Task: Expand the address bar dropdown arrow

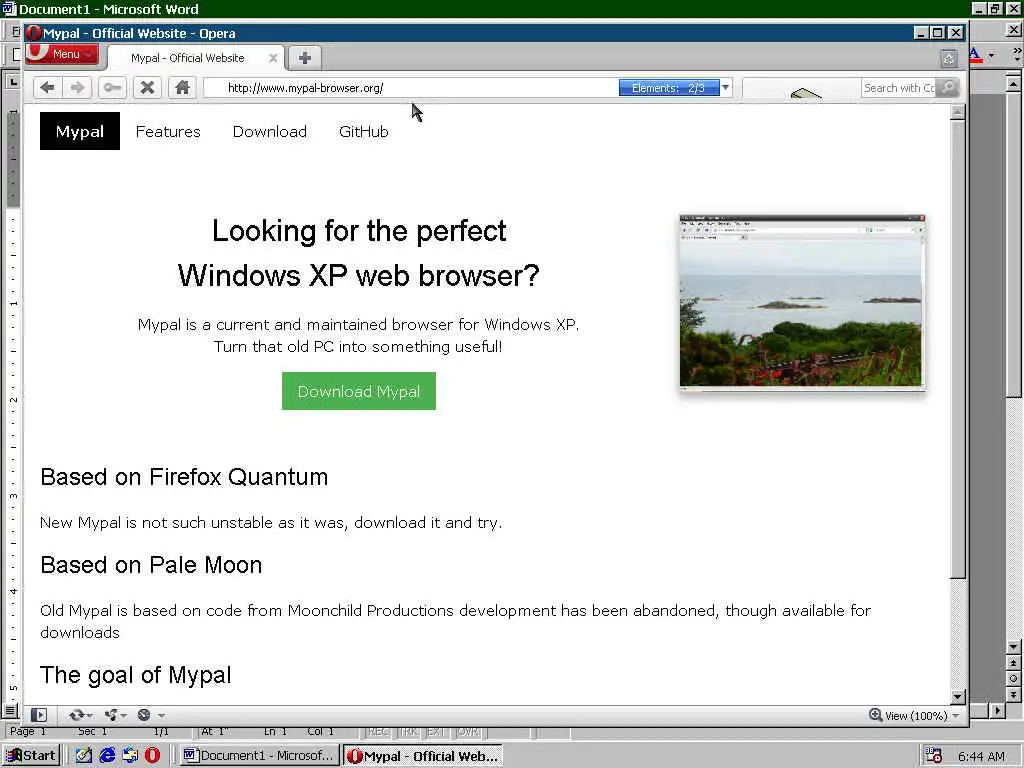Action: pos(726,88)
